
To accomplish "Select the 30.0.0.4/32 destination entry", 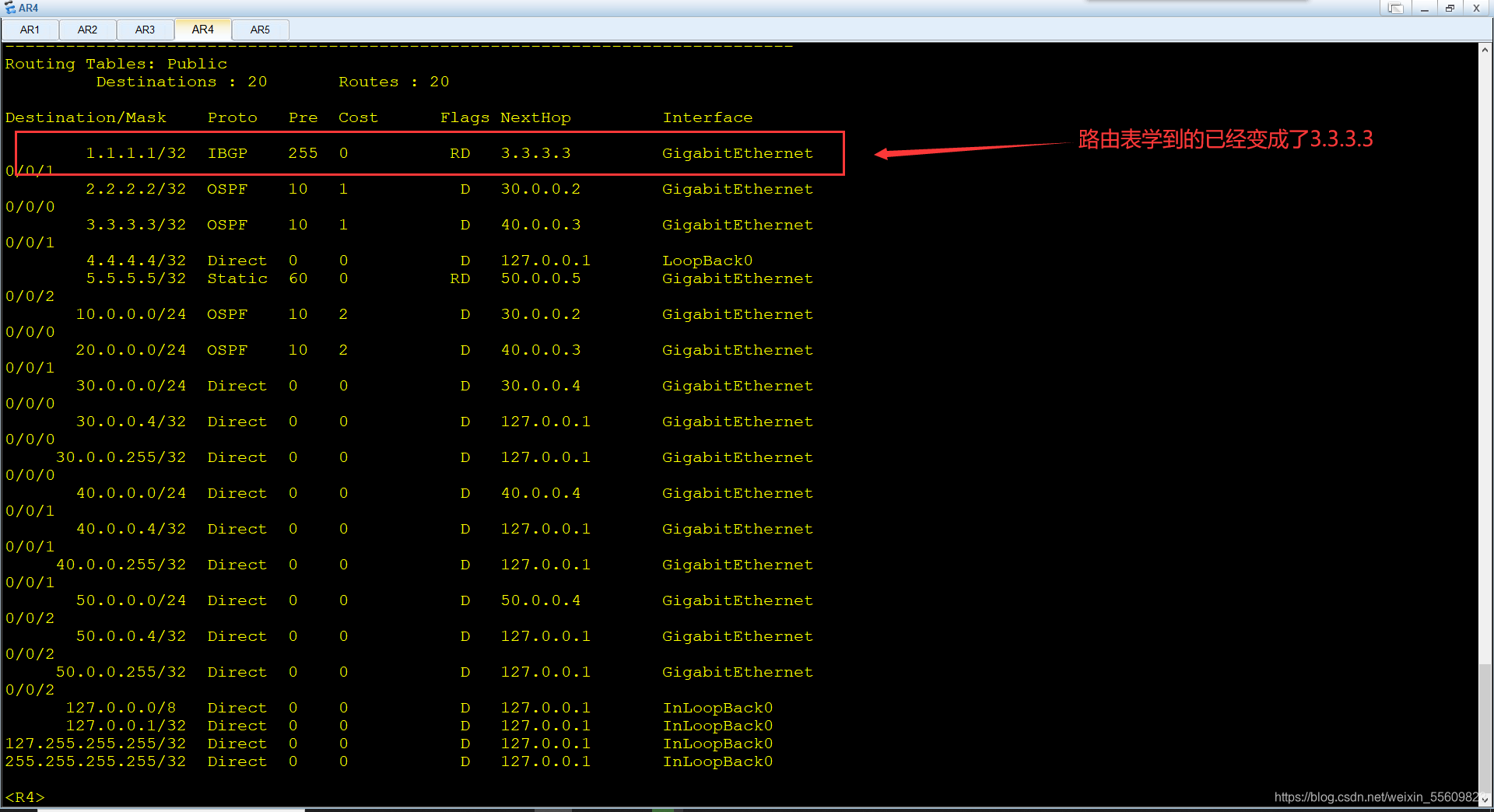I will point(131,422).
